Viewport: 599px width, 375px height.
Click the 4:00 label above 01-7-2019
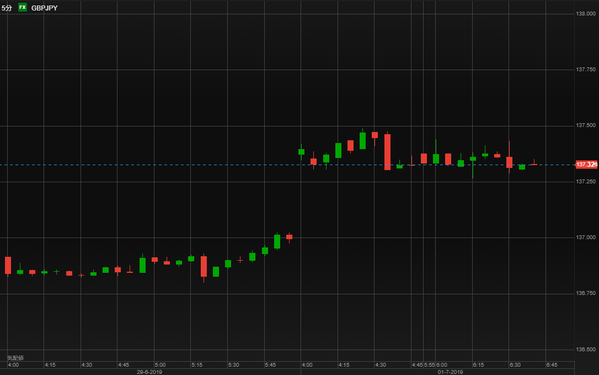click(x=307, y=365)
